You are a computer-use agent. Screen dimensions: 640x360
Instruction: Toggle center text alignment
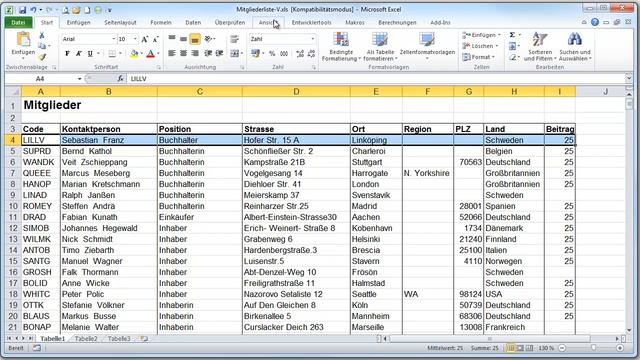click(x=183, y=53)
